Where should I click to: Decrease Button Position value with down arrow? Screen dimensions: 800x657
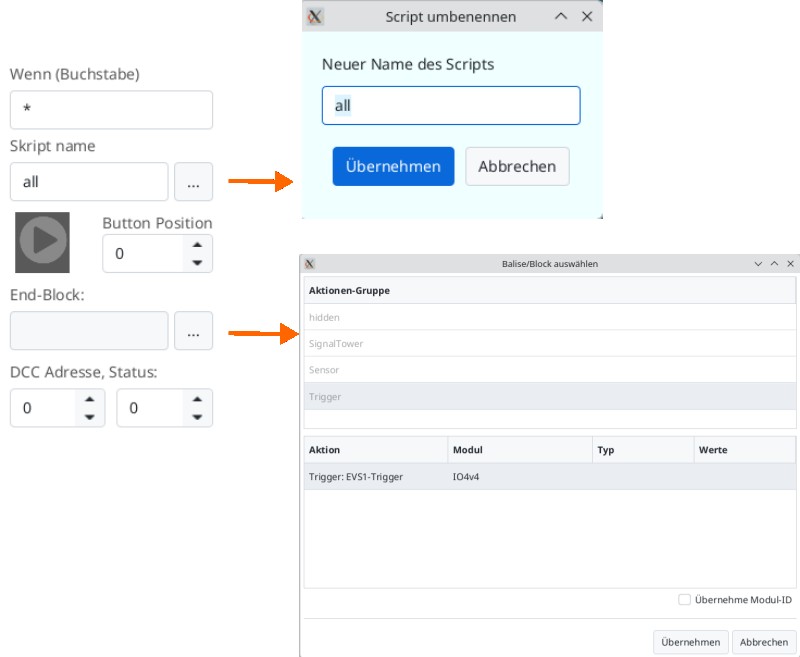point(197,263)
